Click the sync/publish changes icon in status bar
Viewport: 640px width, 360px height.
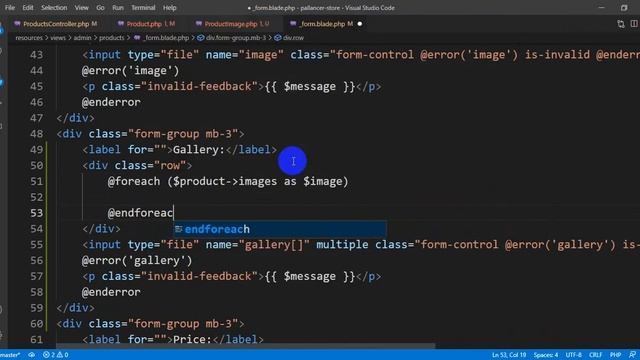click(31, 355)
